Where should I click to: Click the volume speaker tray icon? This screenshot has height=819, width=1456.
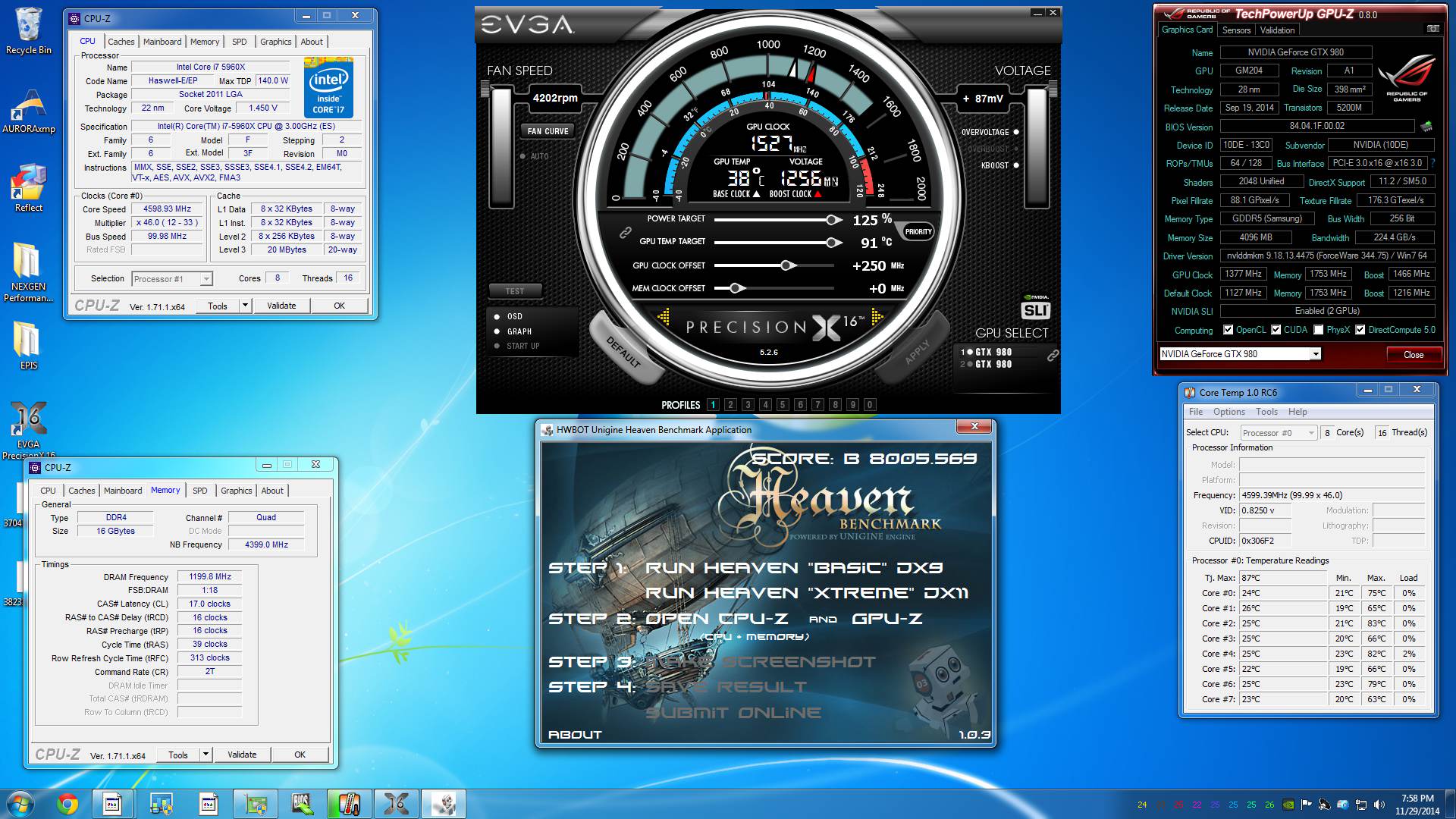pos(1379,805)
